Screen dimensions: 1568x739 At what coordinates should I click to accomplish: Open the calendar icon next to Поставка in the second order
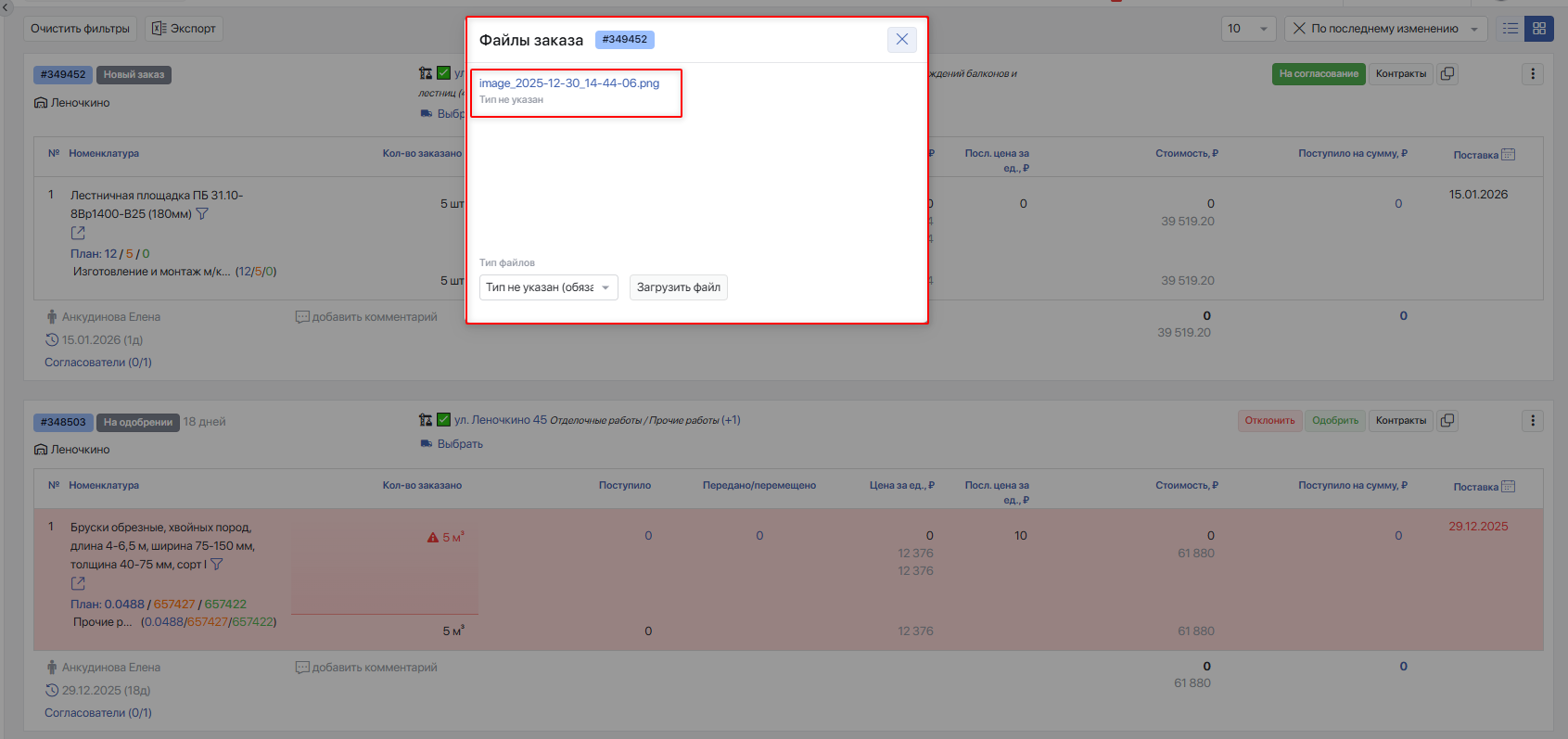coord(1508,487)
